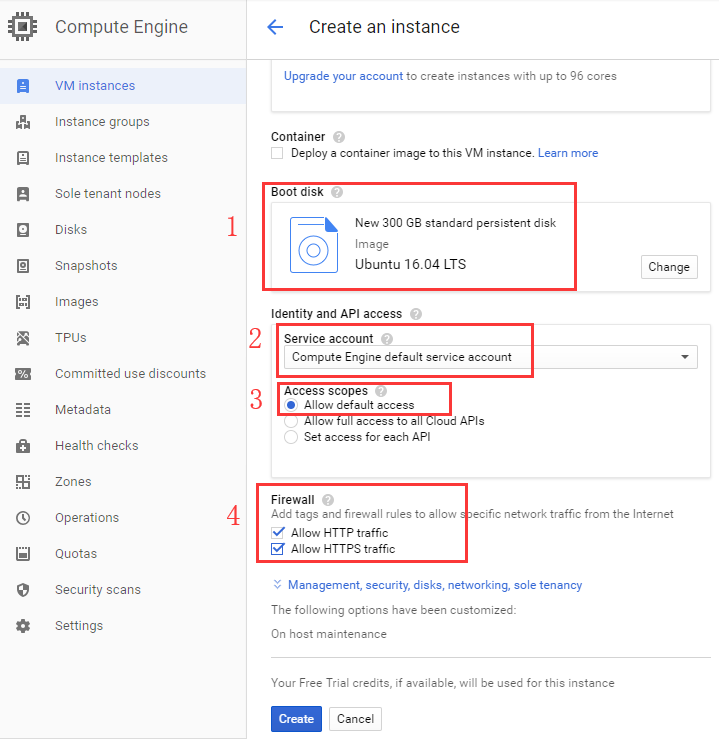Click the Snapshots sidebar icon

tap(23, 266)
